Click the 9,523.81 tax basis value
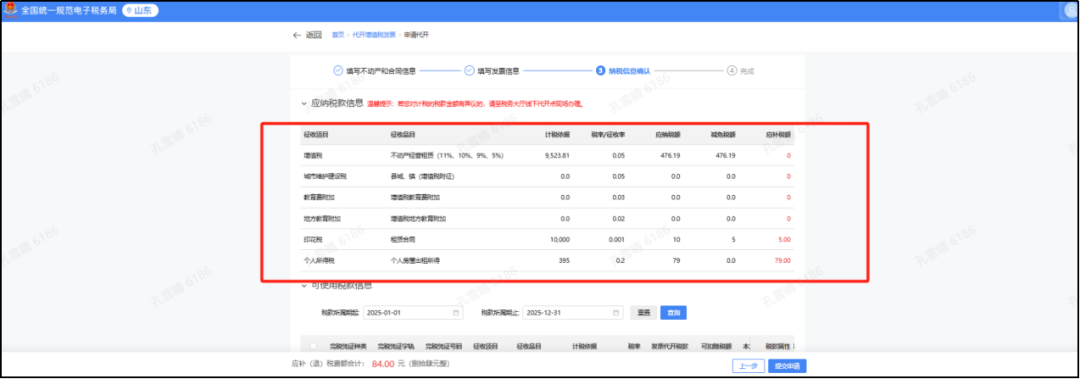The width and height of the screenshot is (1080, 379). click(557, 156)
